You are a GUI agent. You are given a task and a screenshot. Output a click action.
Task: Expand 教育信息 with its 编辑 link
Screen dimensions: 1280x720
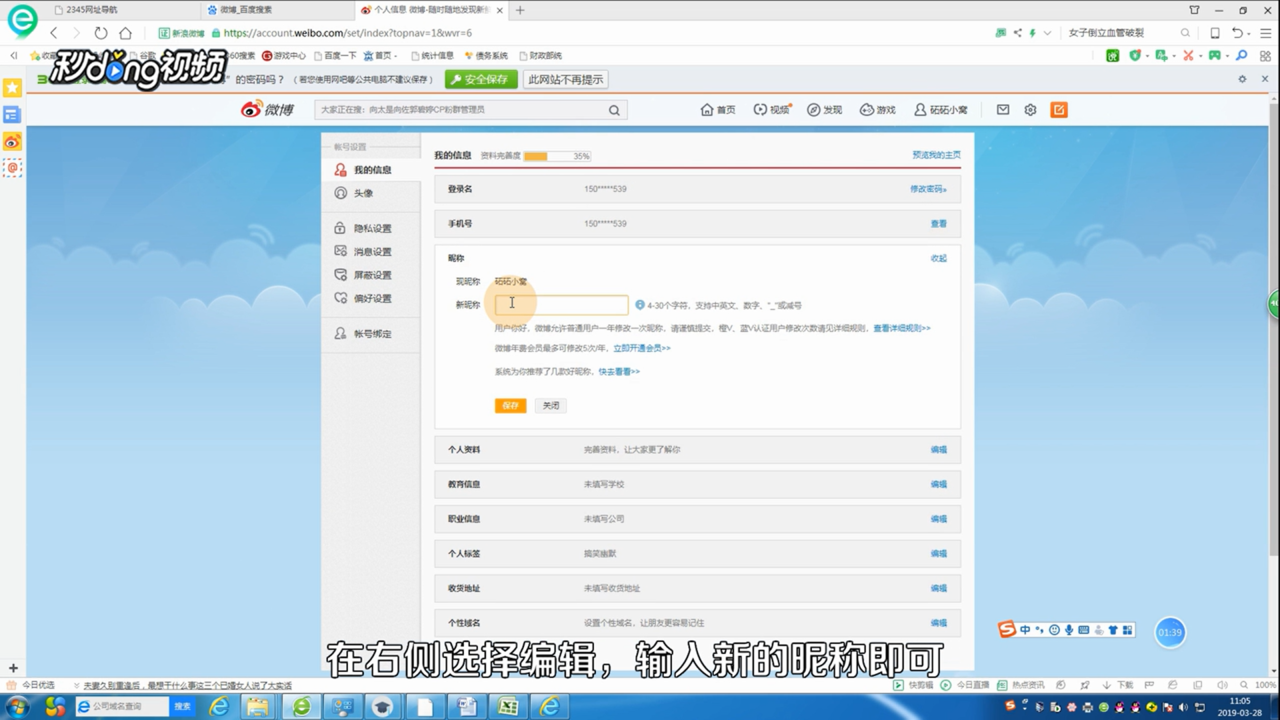coord(939,484)
